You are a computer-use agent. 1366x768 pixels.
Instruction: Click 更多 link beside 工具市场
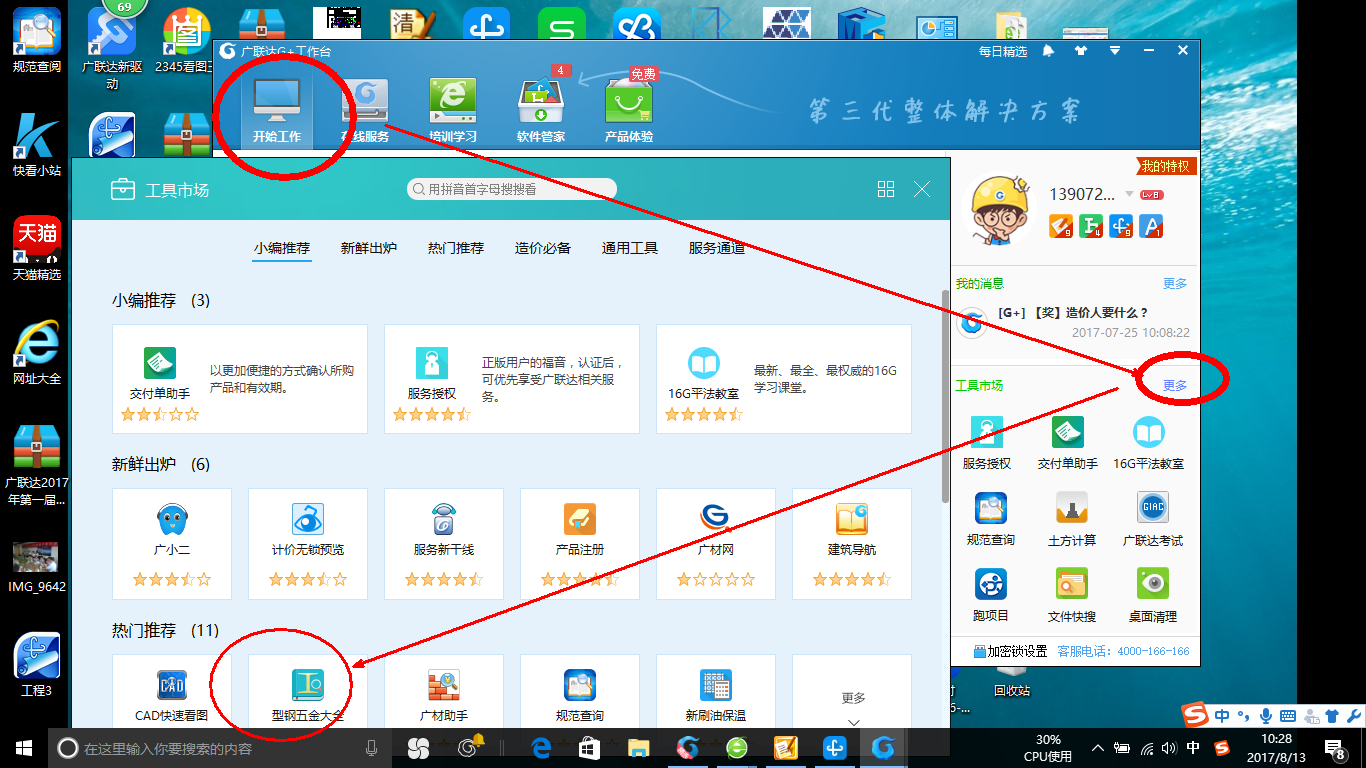(x=1175, y=386)
